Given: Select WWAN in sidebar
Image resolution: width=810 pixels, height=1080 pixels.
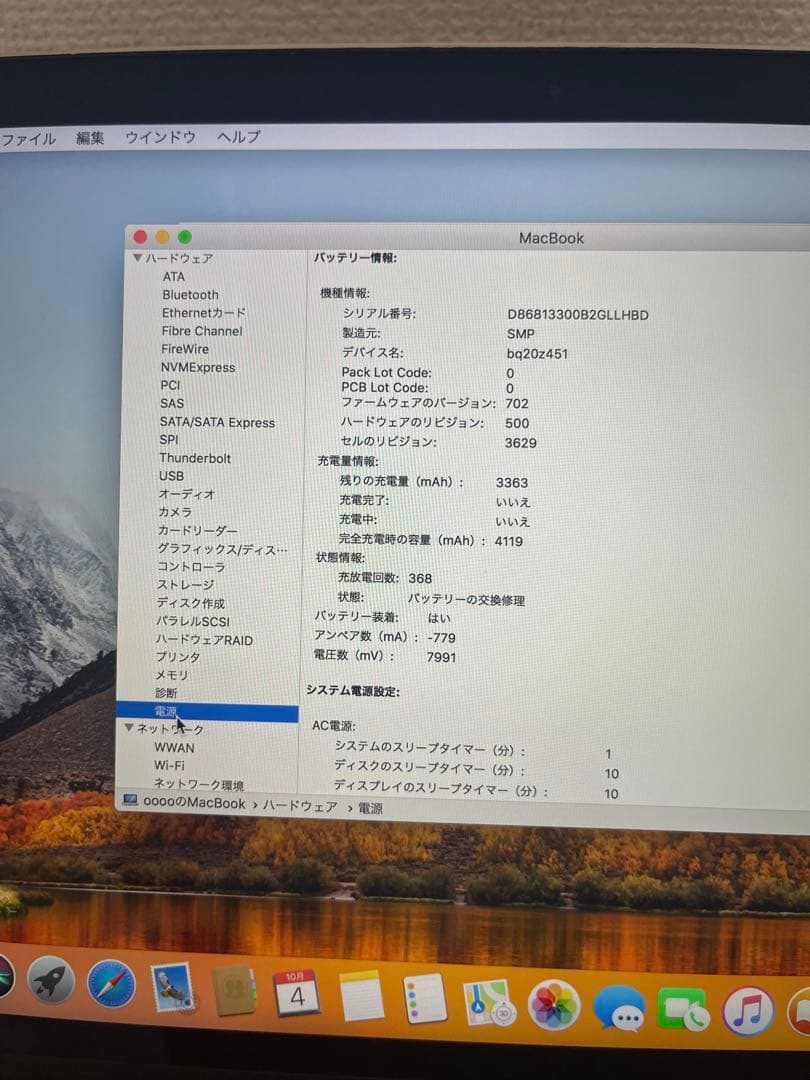Looking at the screenshot, I should click(174, 747).
